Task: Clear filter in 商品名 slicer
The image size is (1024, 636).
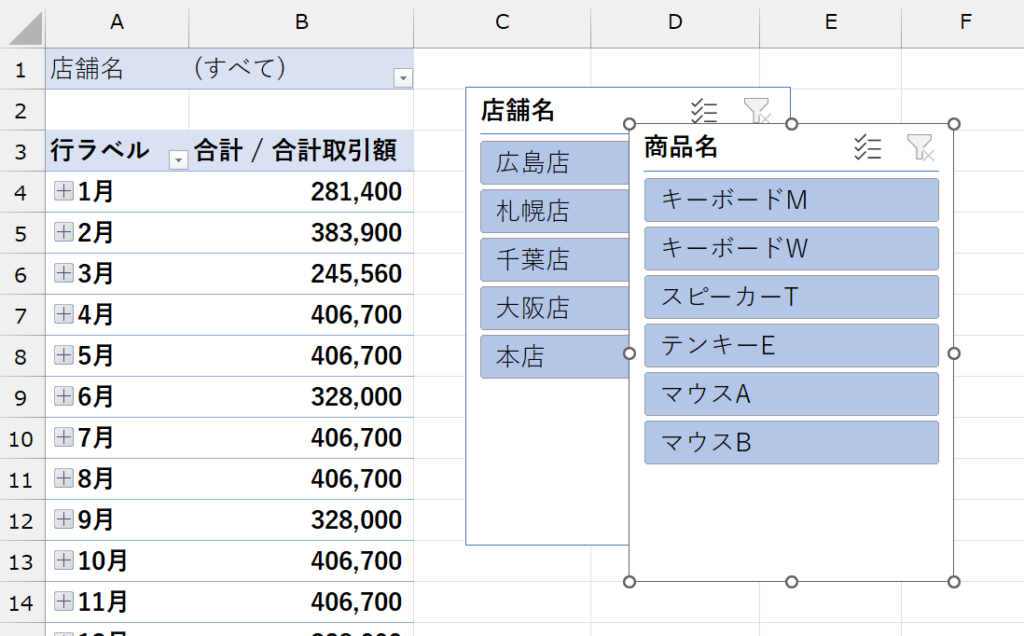Action: coord(919,148)
